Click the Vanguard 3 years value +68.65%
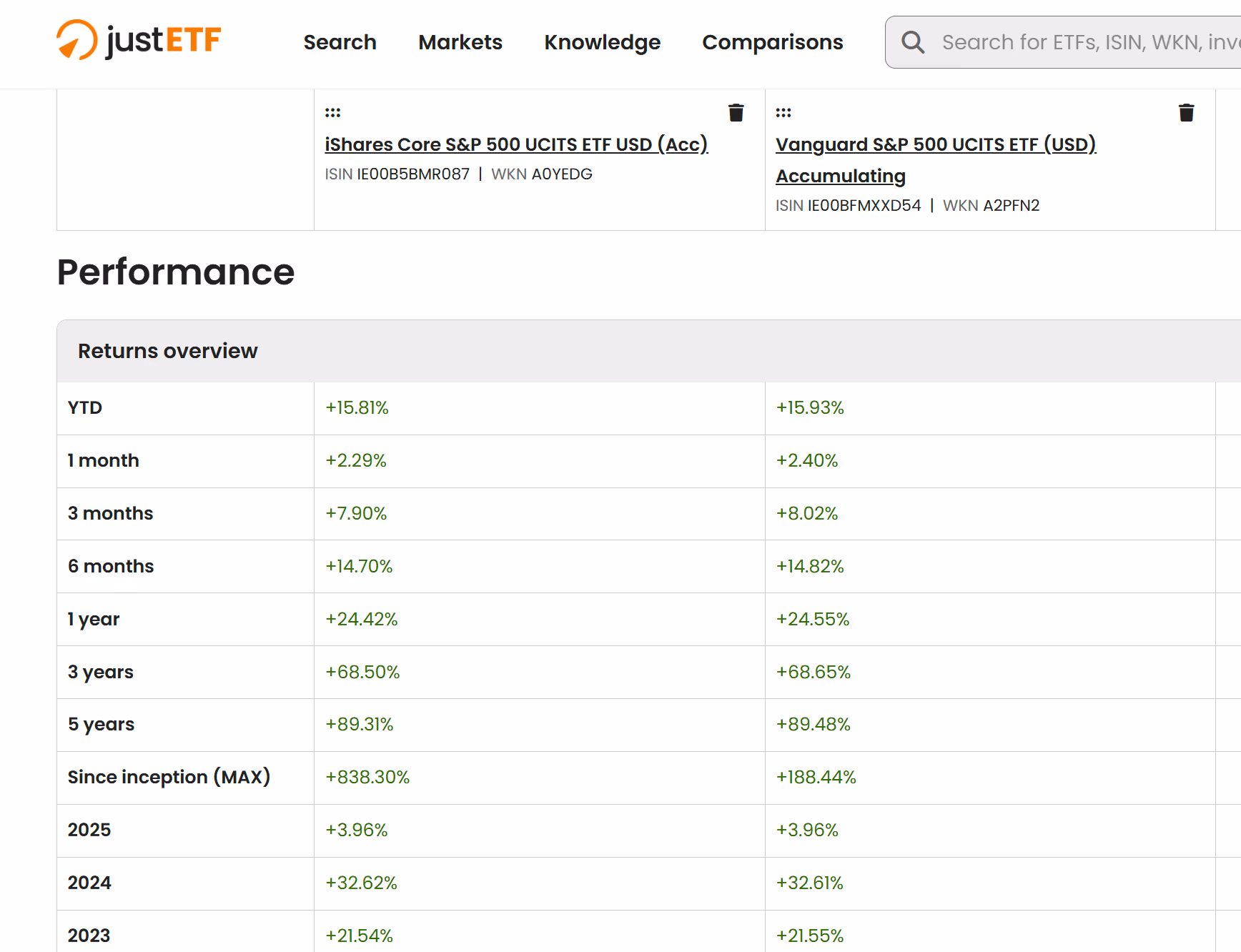 [814, 673]
